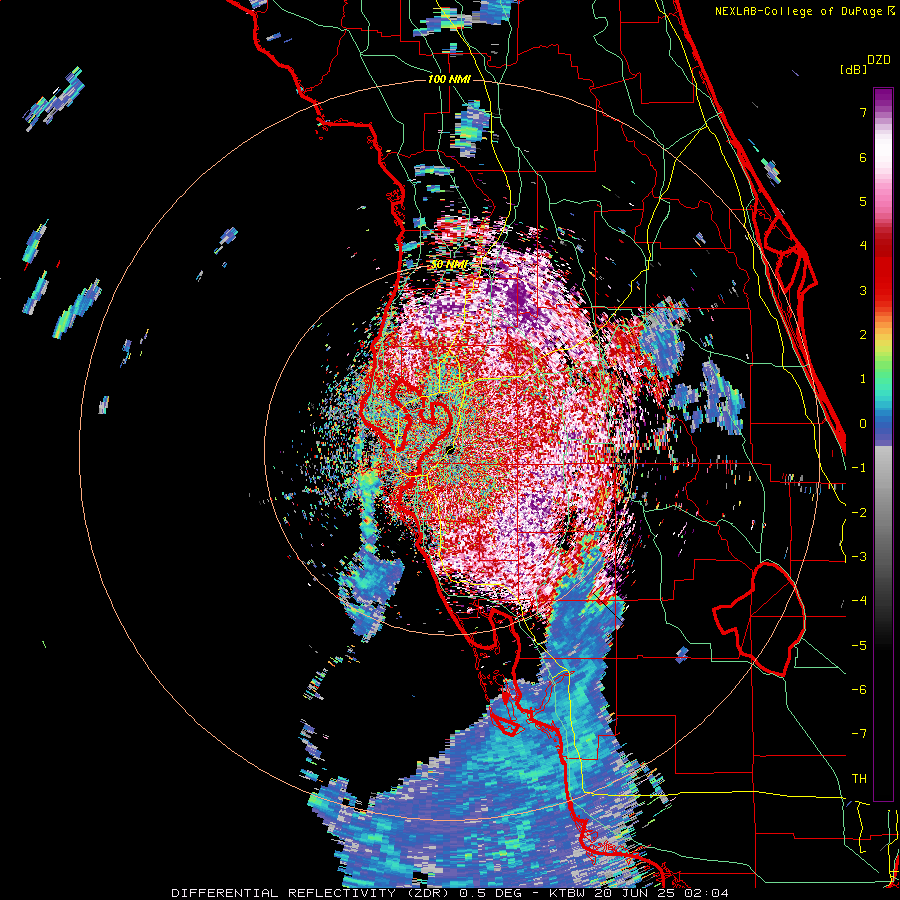
Task: Select the -3 value on the color scale
Action: (x=859, y=557)
